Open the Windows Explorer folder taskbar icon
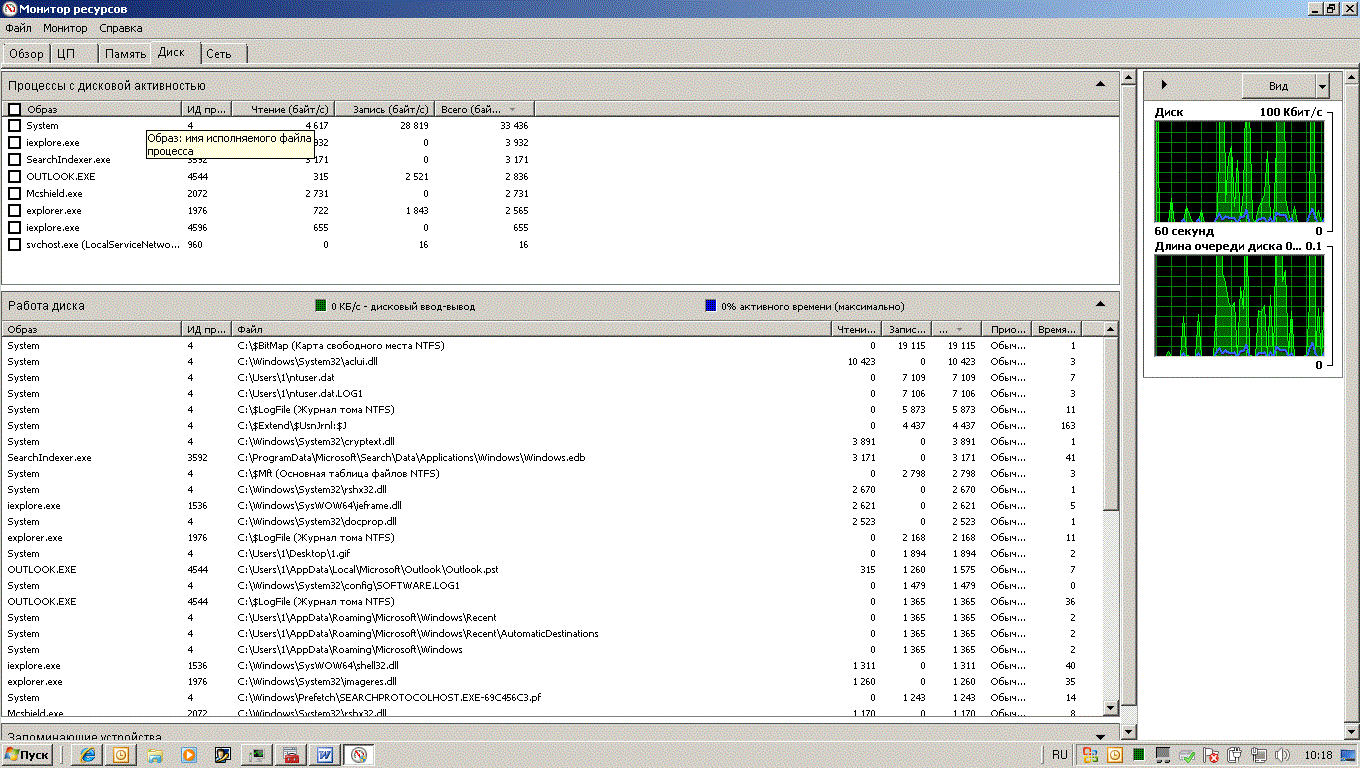 pos(155,755)
